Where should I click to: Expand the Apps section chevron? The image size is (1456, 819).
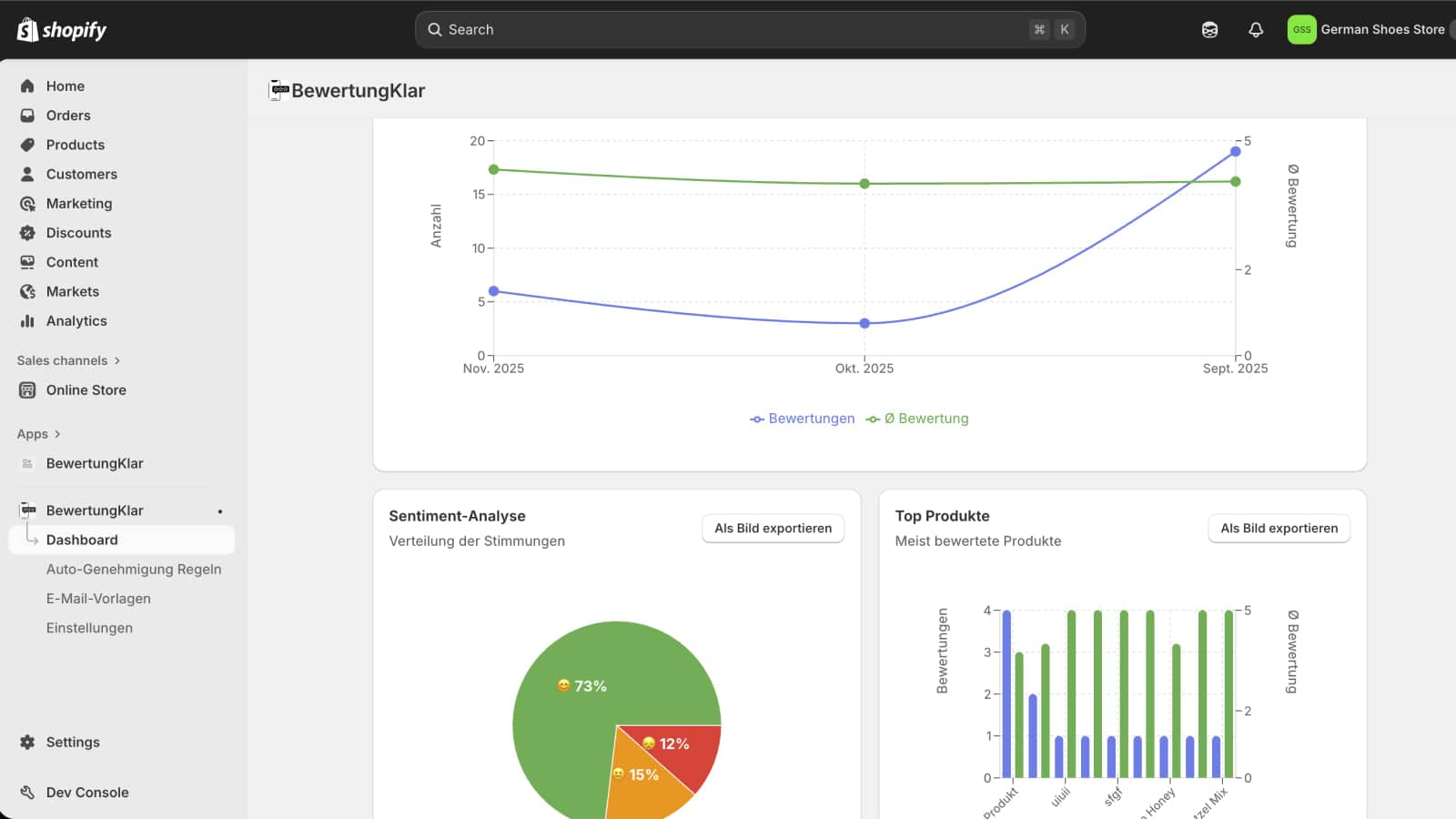tap(57, 434)
